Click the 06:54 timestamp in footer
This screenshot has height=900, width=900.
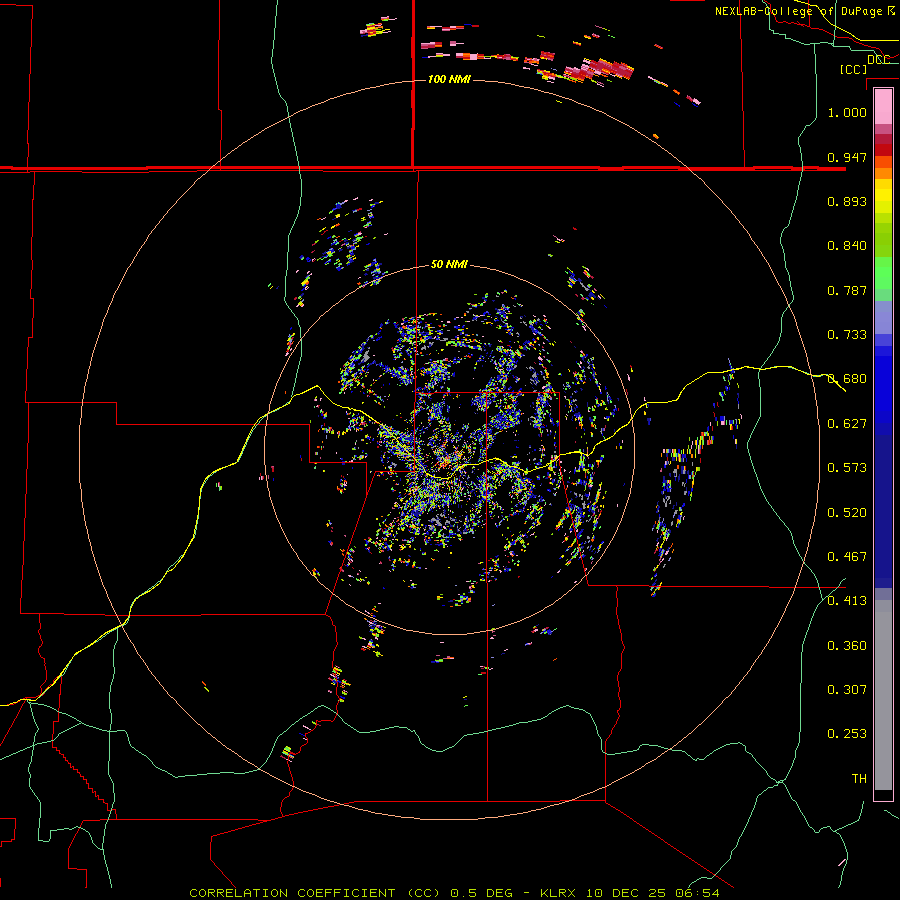pyautogui.click(x=698, y=893)
